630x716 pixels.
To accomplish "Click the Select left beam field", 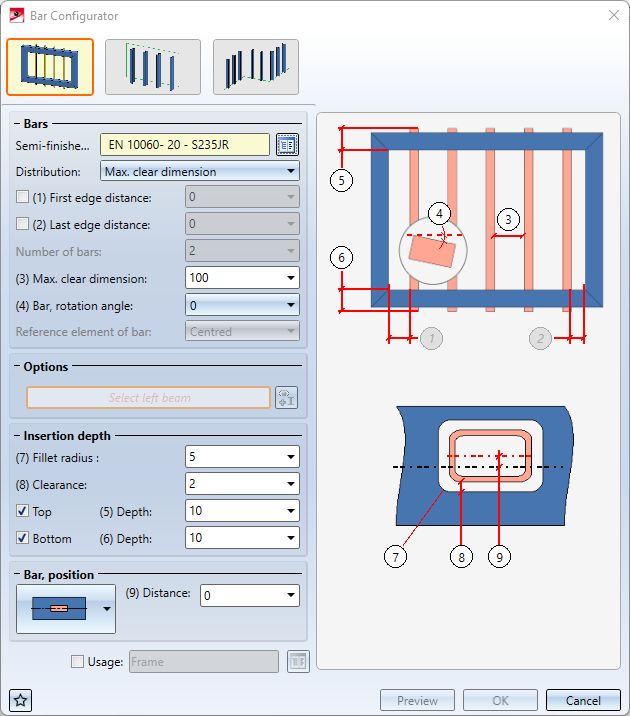I will [149, 397].
